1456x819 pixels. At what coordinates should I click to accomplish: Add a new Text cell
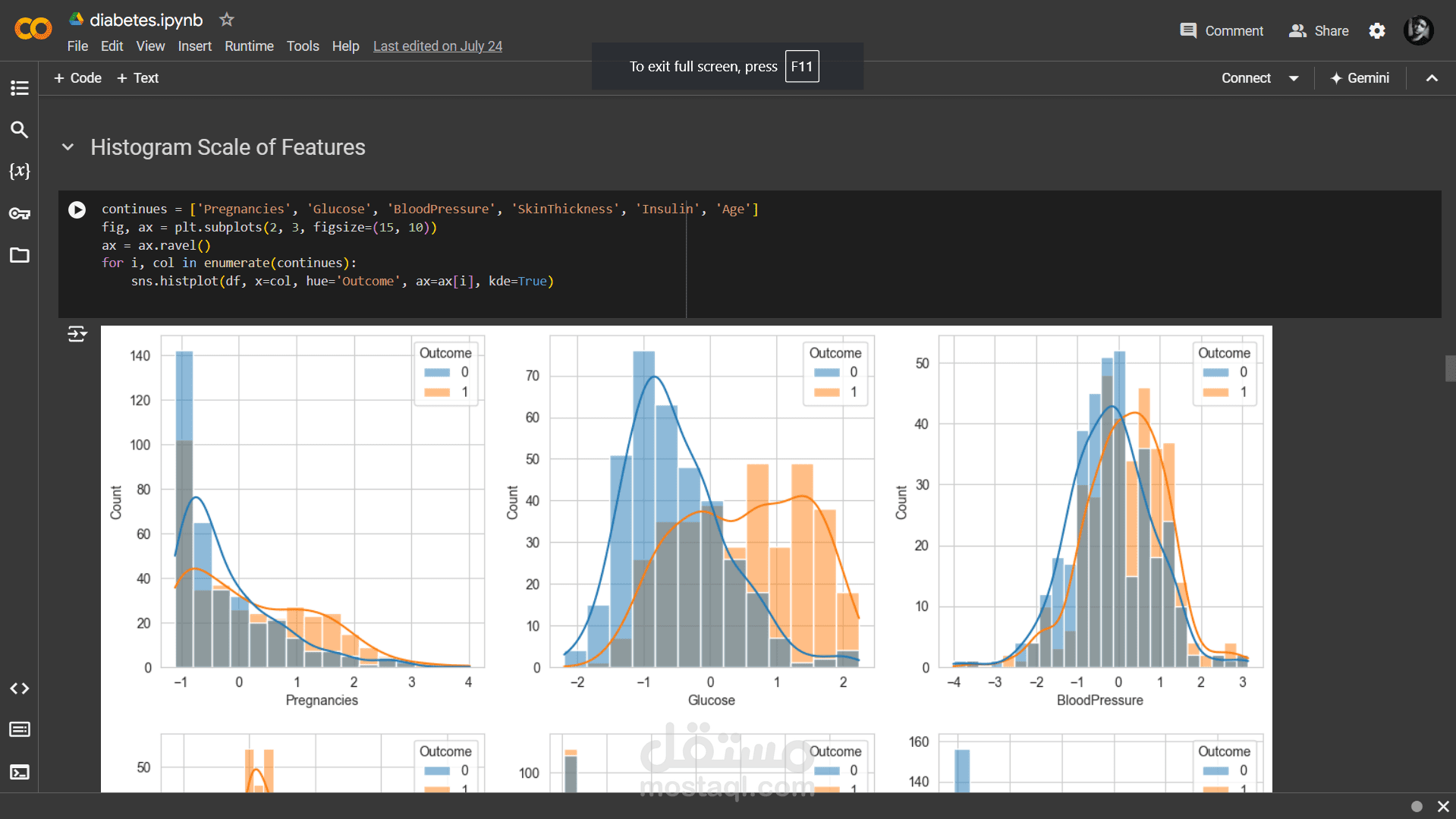(138, 78)
